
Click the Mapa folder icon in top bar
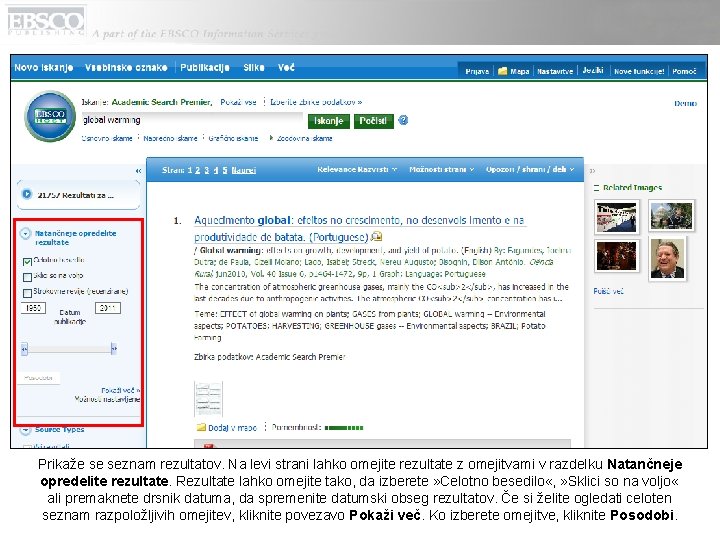[x=502, y=71]
